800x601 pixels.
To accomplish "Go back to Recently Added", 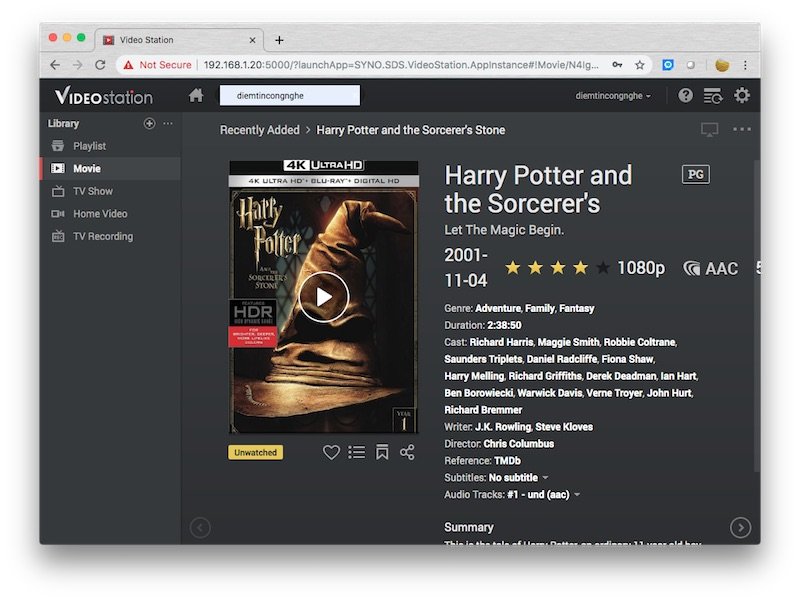I will pyautogui.click(x=260, y=130).
